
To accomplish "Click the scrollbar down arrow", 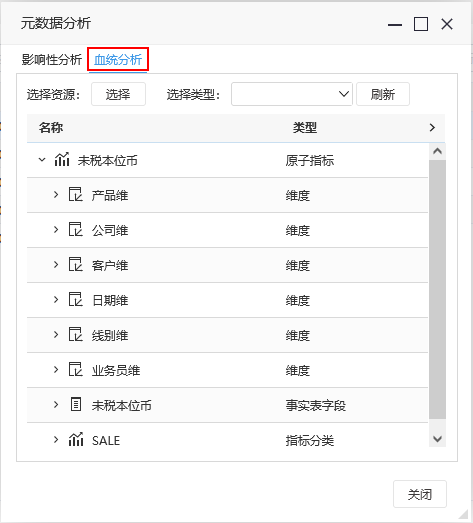I will (x=437, y=439).
